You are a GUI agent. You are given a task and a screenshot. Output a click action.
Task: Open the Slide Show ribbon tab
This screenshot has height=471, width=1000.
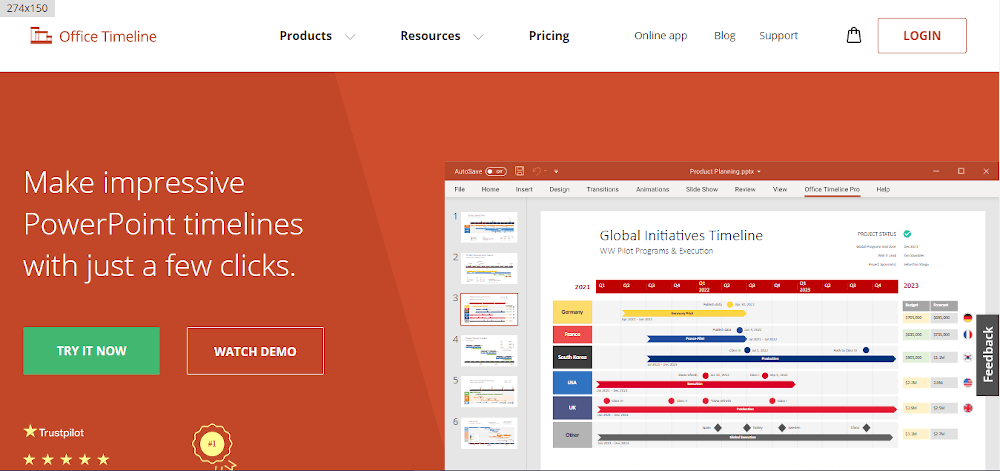(x=702, y=189)
